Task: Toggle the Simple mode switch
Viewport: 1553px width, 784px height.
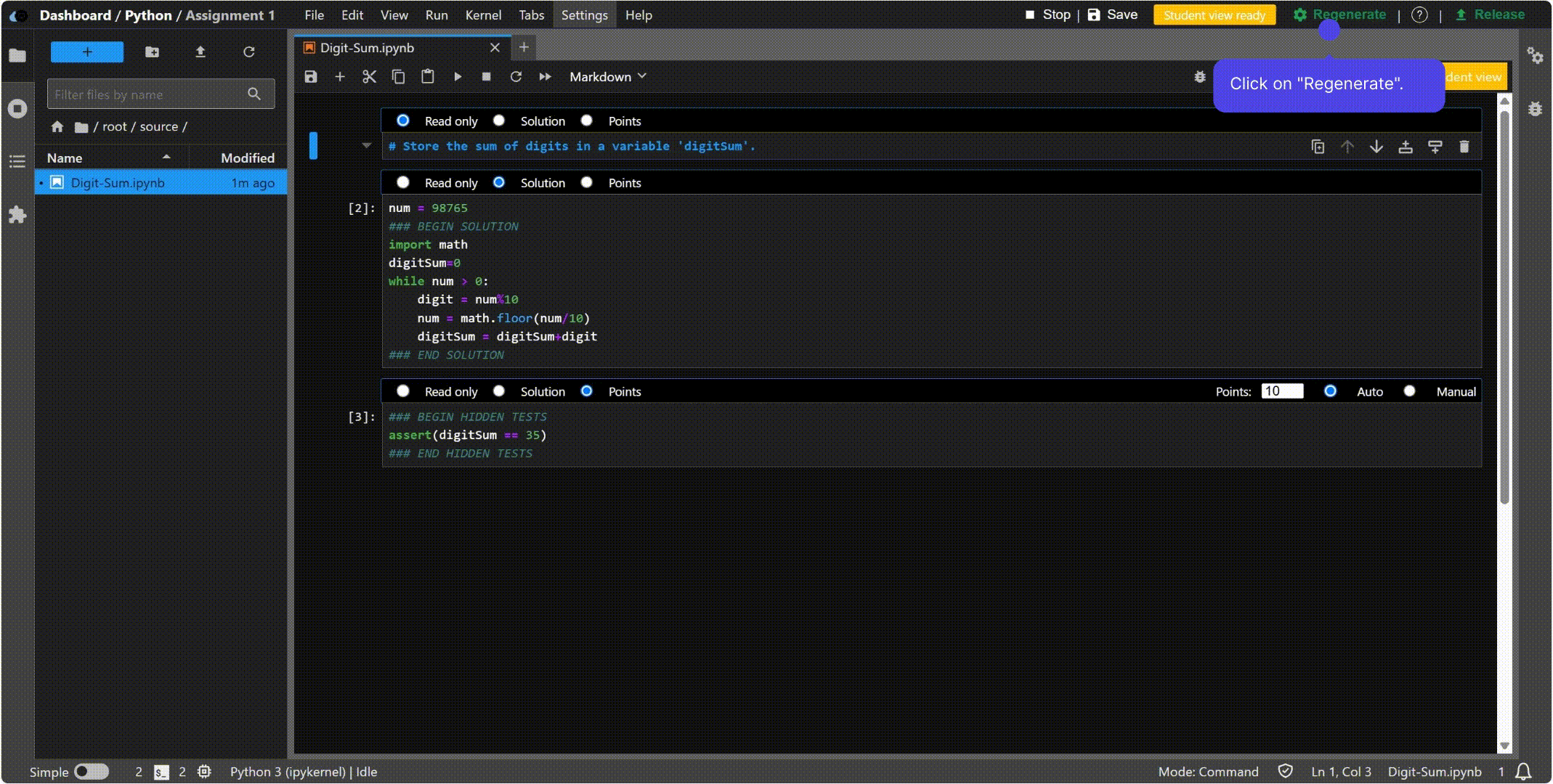Action: pos(92,772)
